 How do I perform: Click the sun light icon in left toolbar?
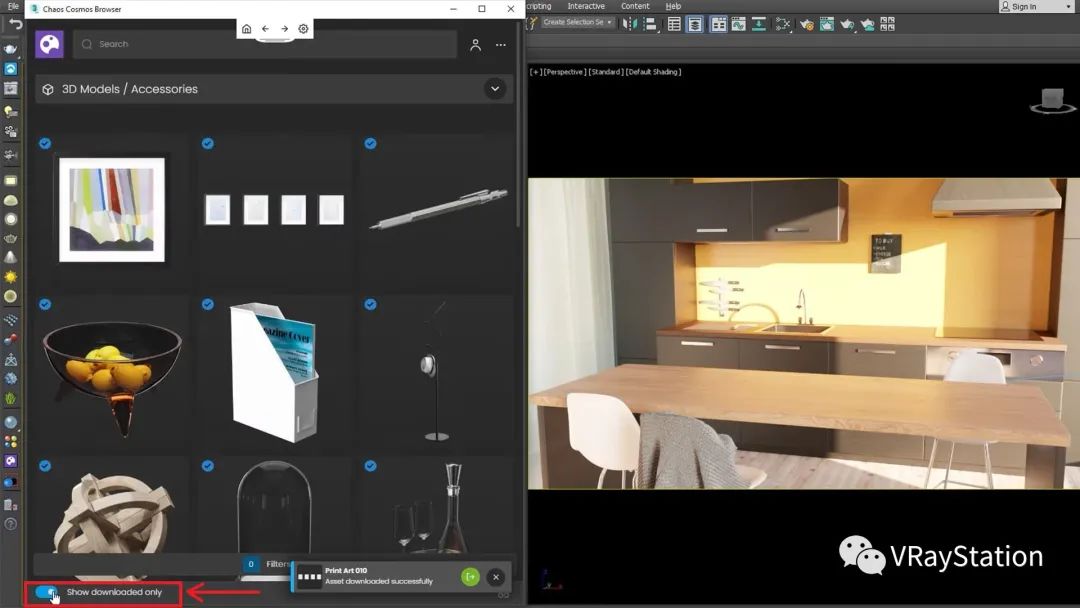[10, 277]
